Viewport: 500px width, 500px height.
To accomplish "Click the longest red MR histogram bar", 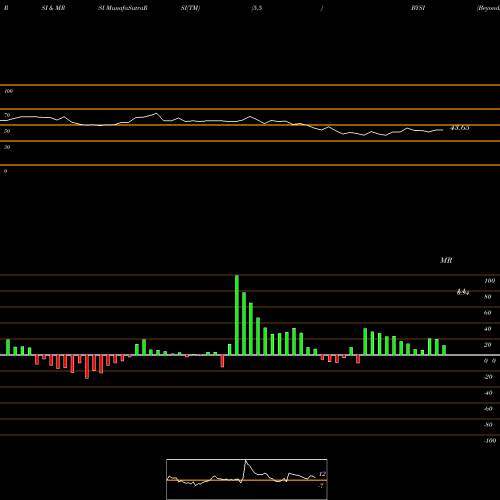I will click(x=87, y=367).
